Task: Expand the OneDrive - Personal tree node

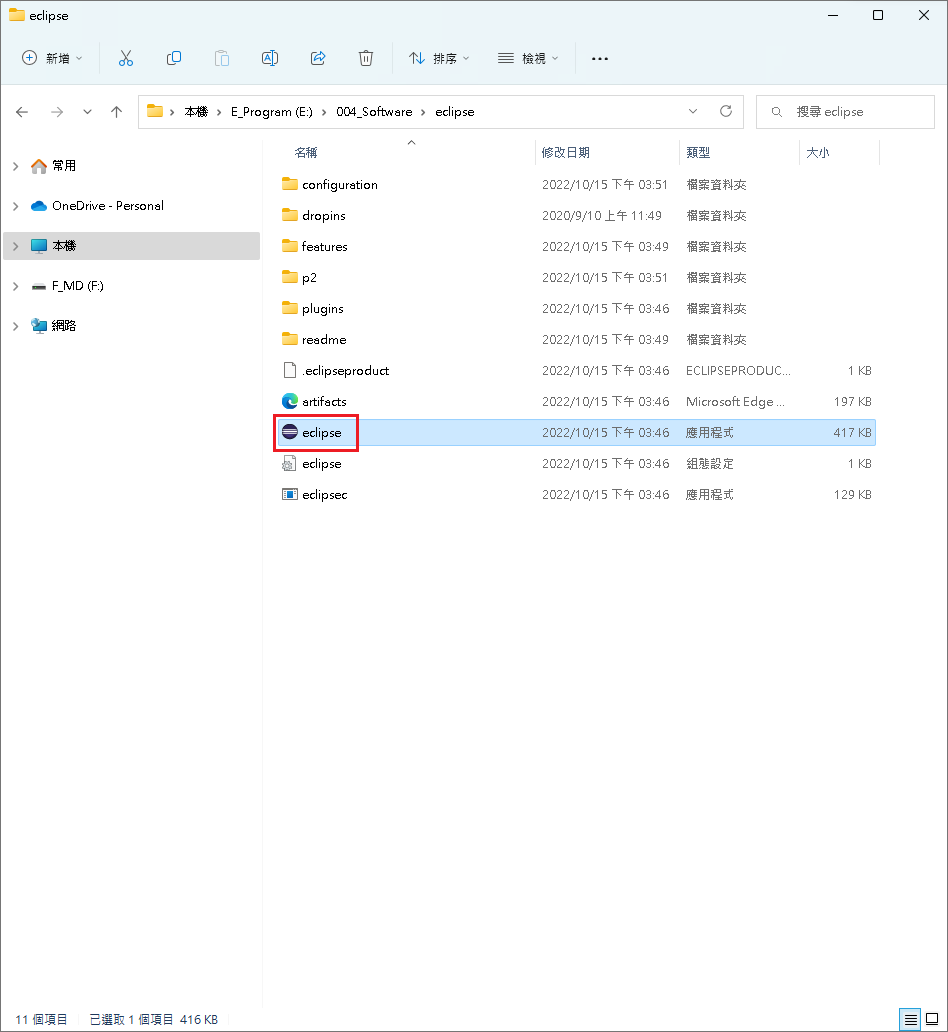Action: [15, 206]
